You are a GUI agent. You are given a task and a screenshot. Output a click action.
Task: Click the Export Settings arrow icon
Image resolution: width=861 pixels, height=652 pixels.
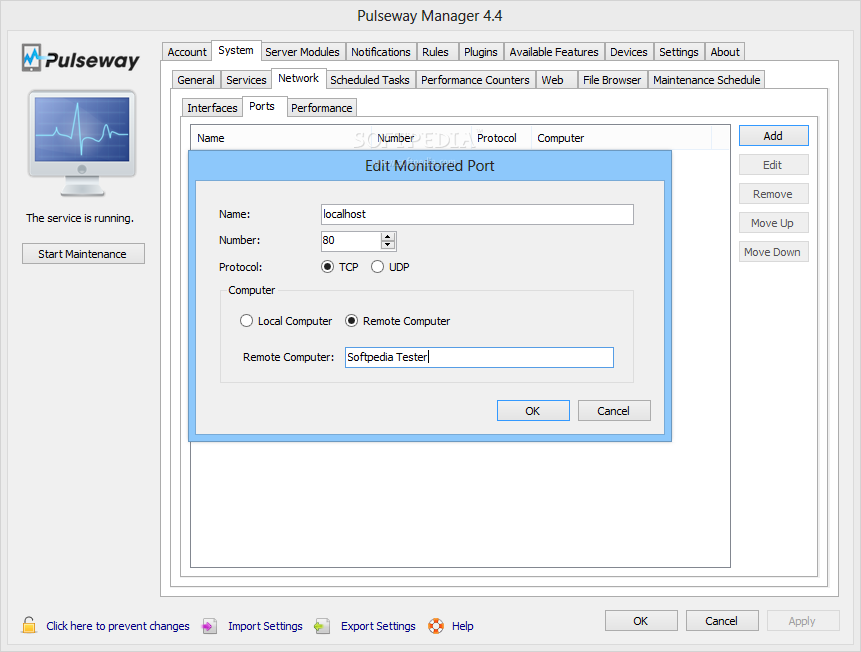322,626
